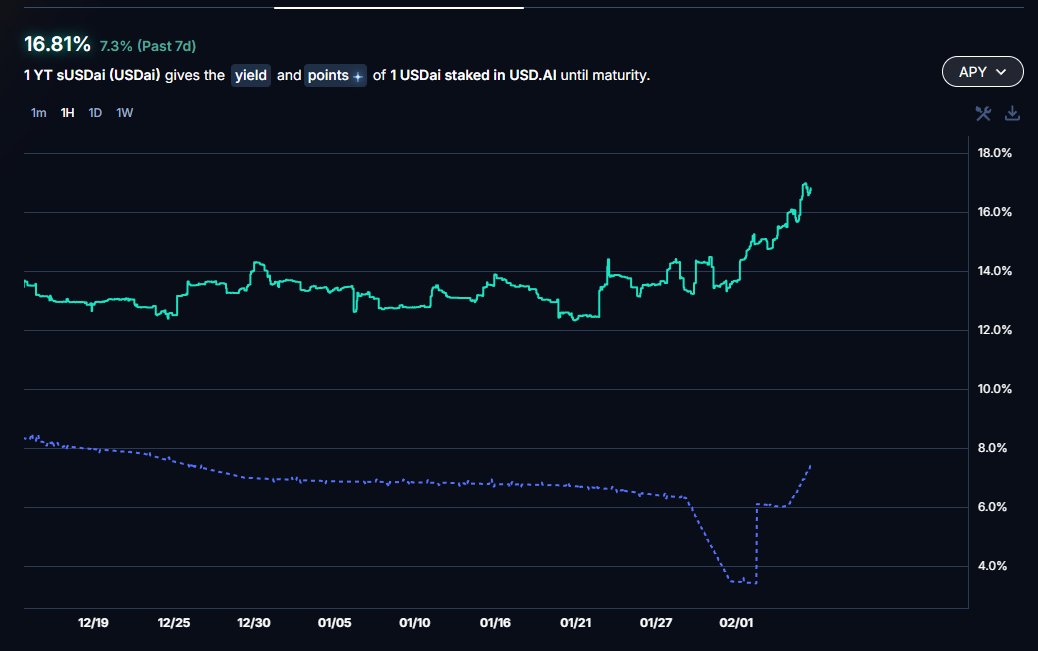Click the 1 YT sUSDai (USDai) text
1038x651 pixels.
point(92,75)
